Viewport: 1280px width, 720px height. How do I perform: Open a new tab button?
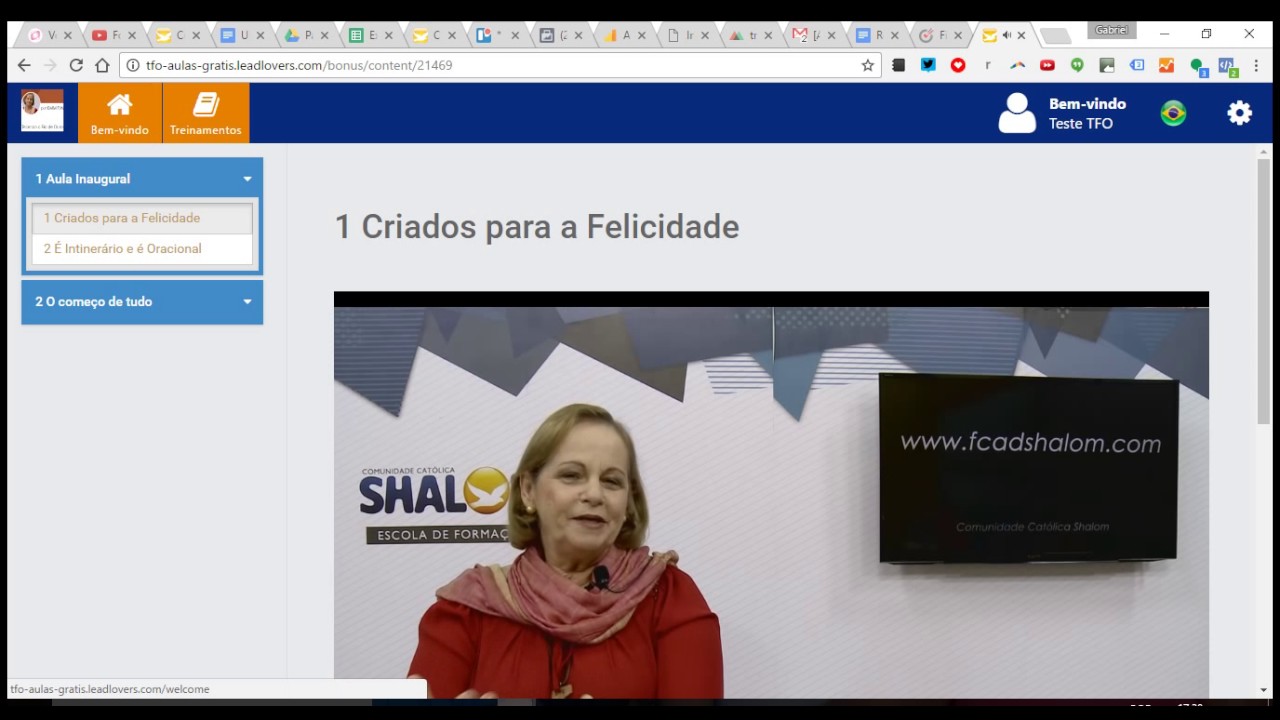click(x=1055, y=36)
